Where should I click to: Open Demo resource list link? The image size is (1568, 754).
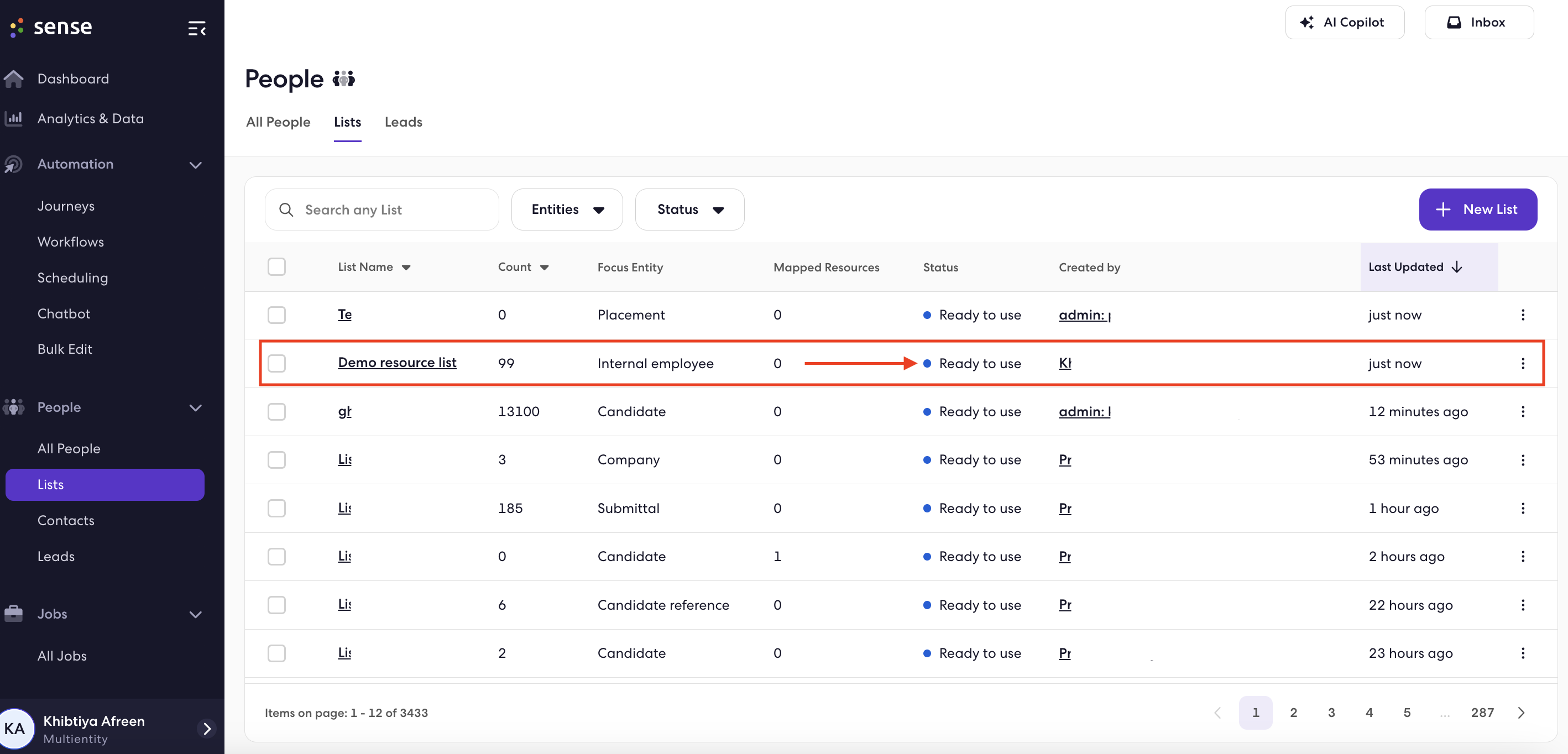397,363
